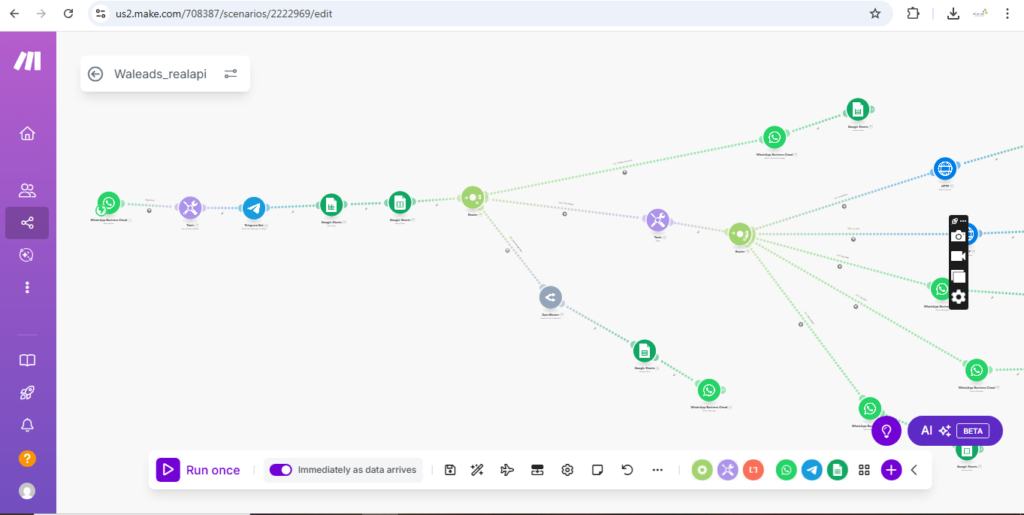This screenshot has width=1024, height=515.
Task: Click the Run once button
Action: coord(198,470)
